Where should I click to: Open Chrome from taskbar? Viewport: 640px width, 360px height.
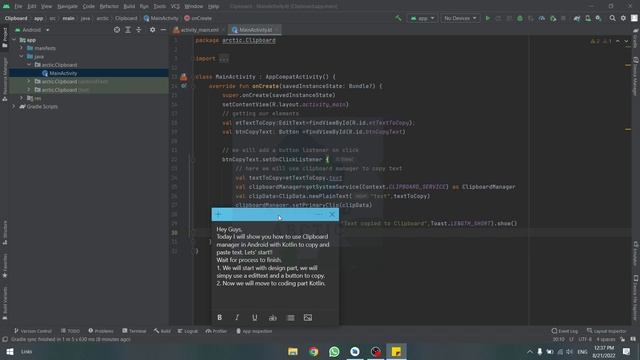(x=313, y=351)
